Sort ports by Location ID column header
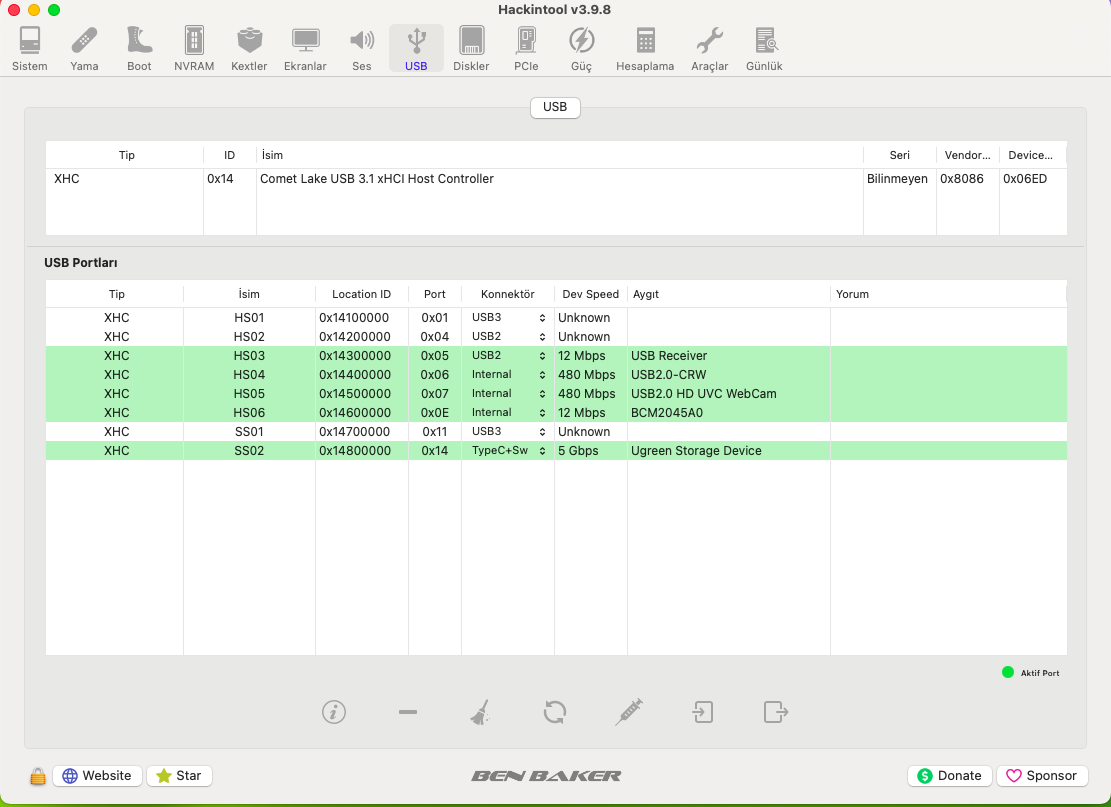 (361, 294)
